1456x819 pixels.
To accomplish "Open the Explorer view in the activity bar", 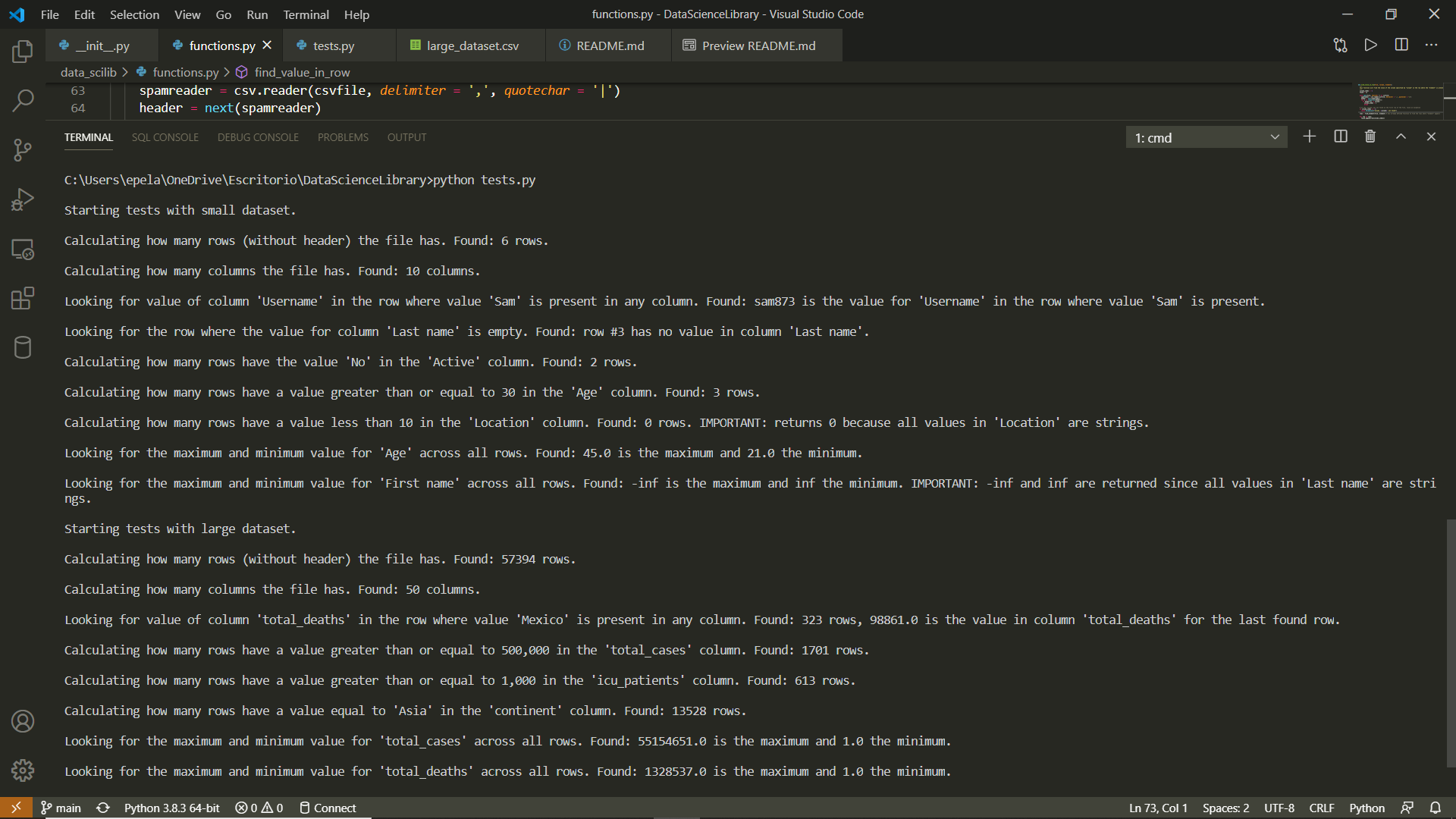I will coord(23,52).
